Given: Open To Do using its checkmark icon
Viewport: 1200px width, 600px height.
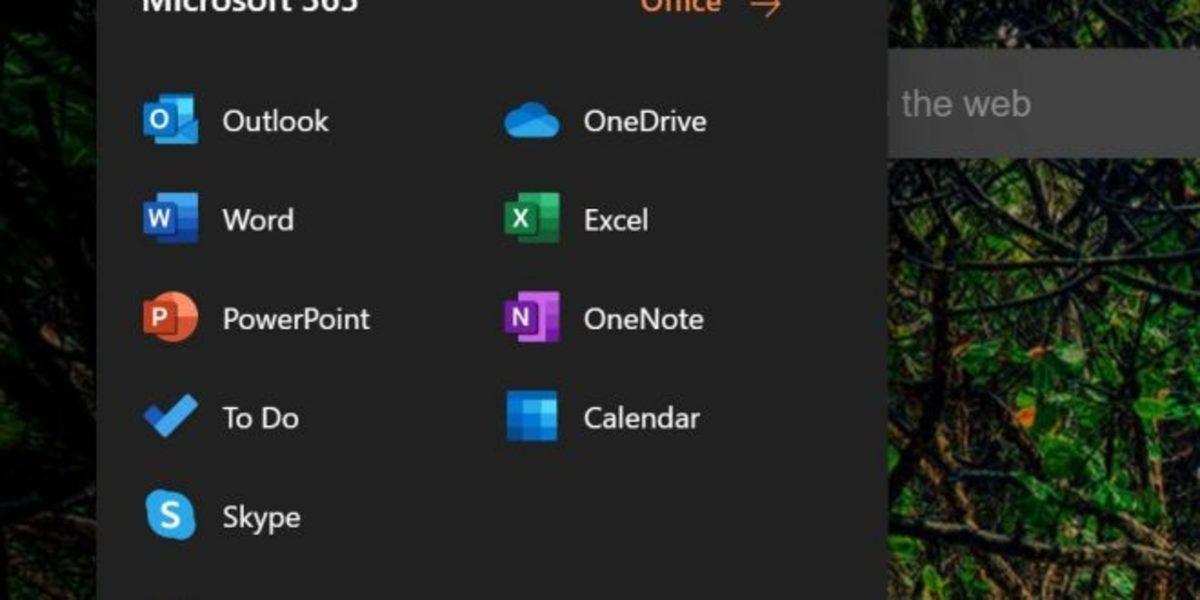Looking at the screenshot, I should (170, 417).
